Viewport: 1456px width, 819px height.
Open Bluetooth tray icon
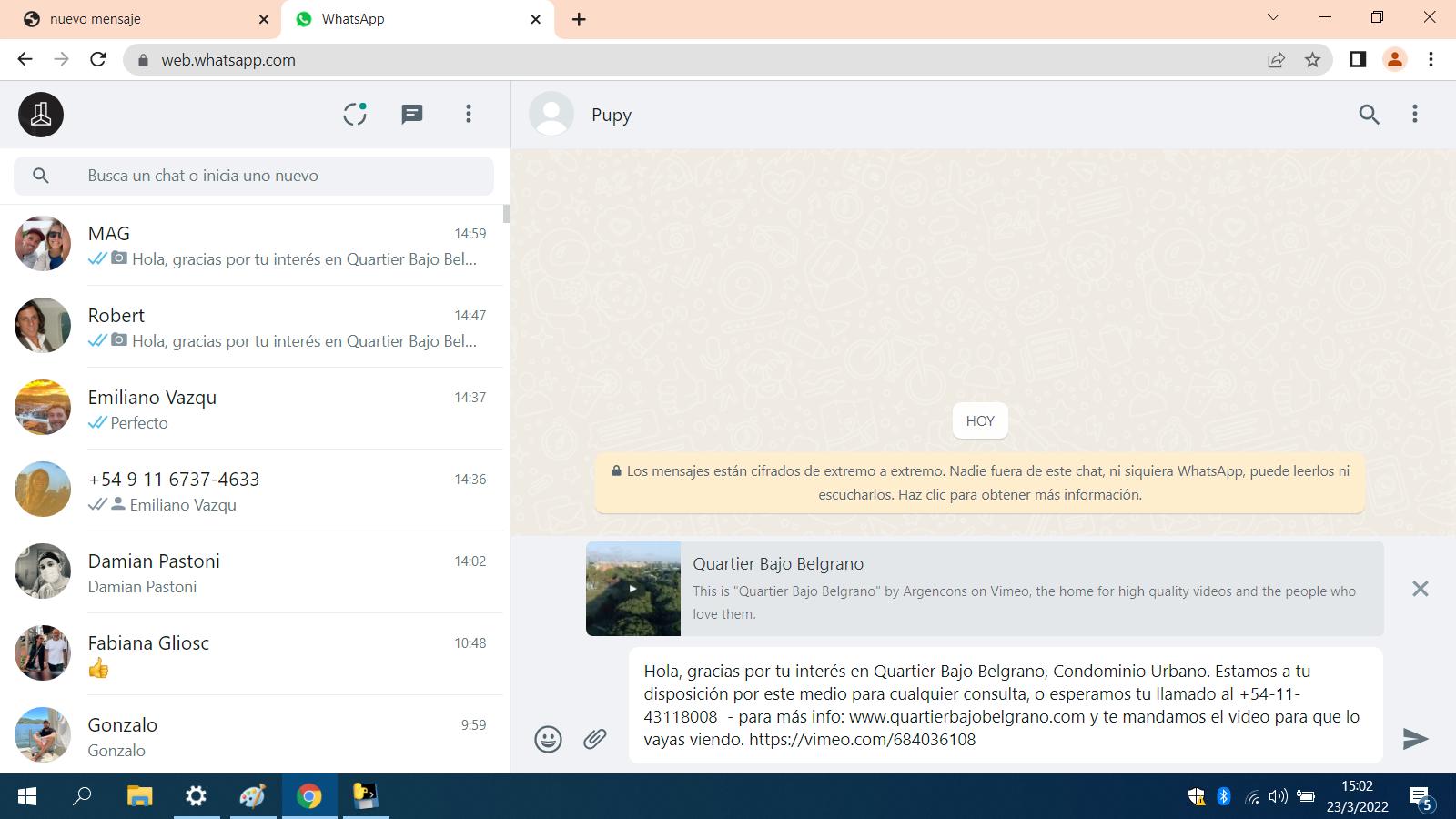(1224, 796)
